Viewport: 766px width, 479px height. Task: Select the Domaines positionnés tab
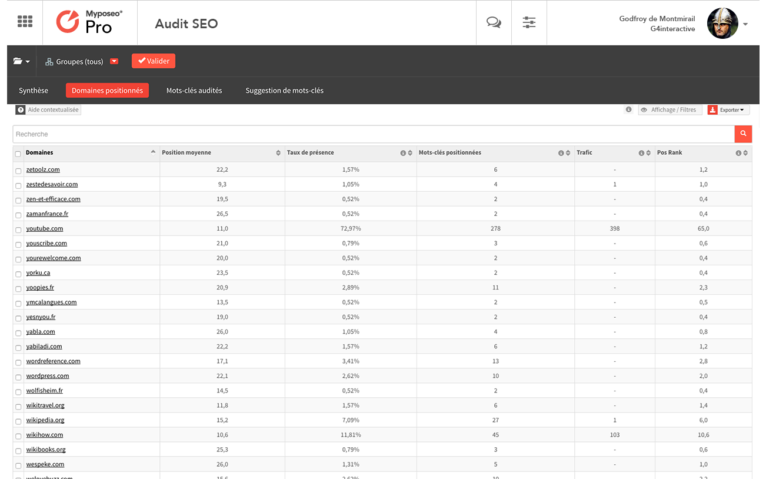tap(107, 90)
